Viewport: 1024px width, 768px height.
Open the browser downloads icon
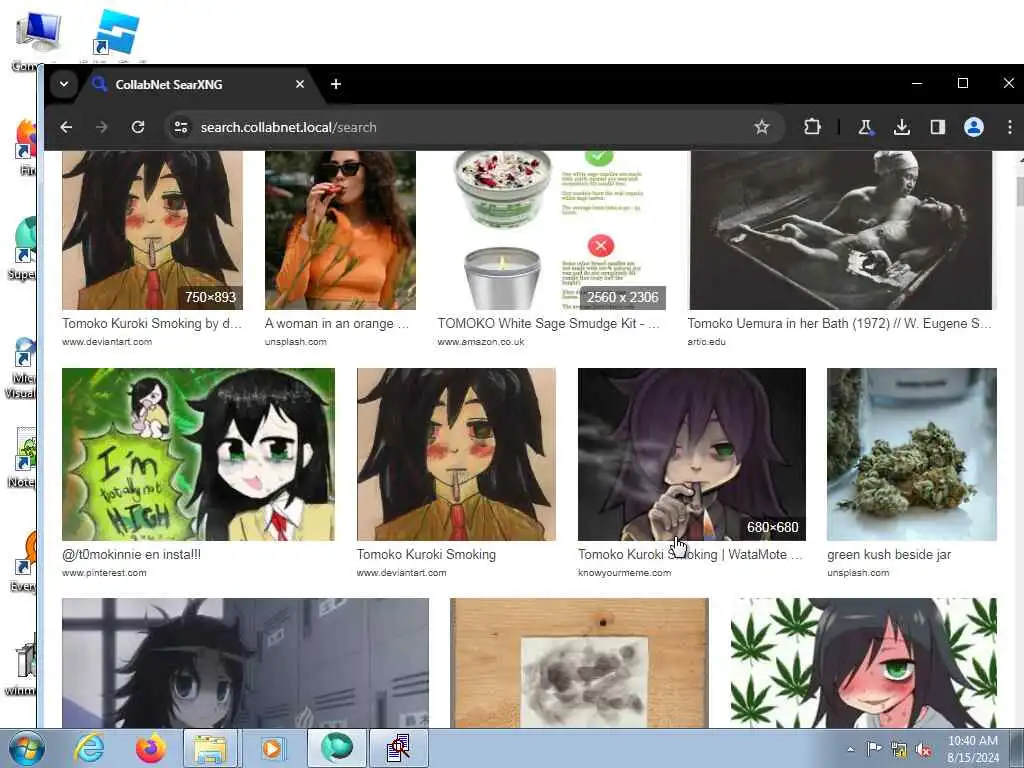tap(901, 127)
